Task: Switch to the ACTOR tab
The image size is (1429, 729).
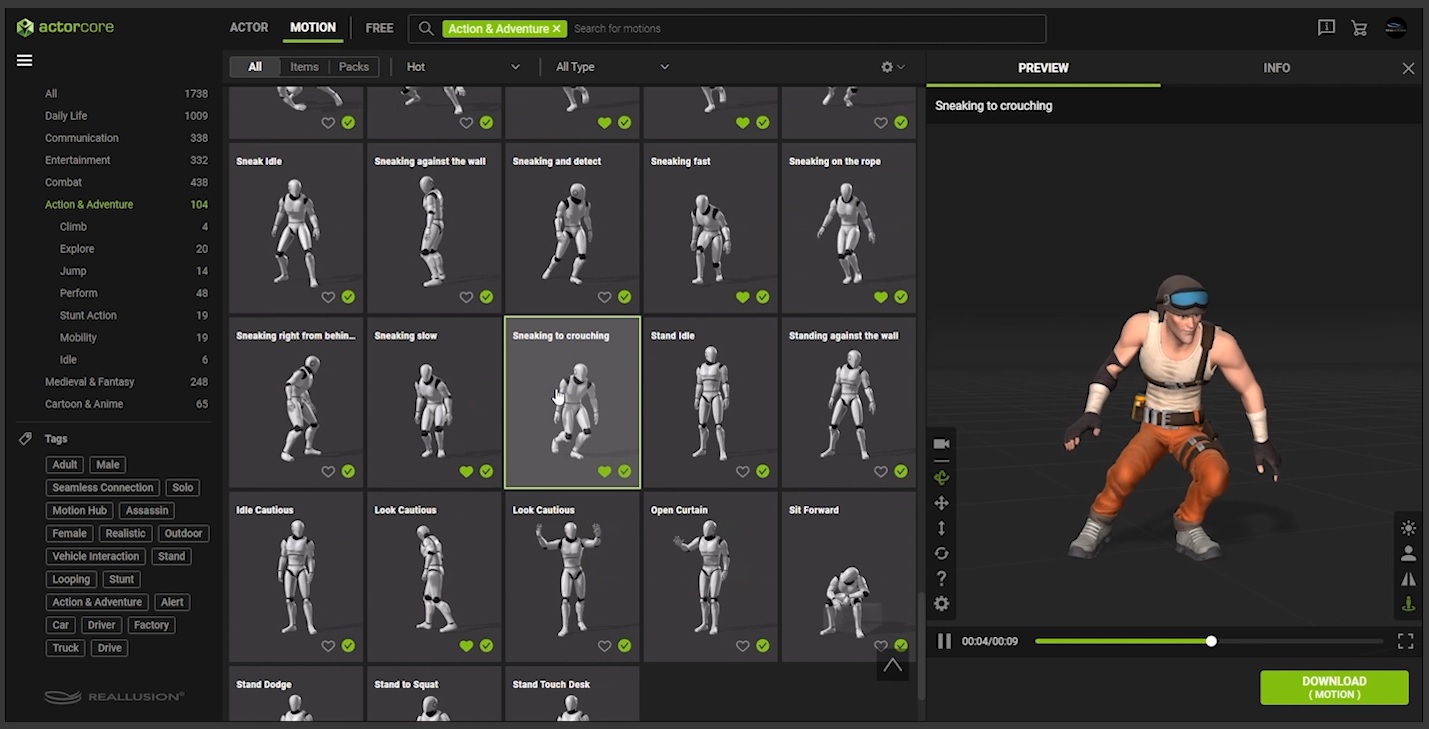Action: click(x=249, y=28)
